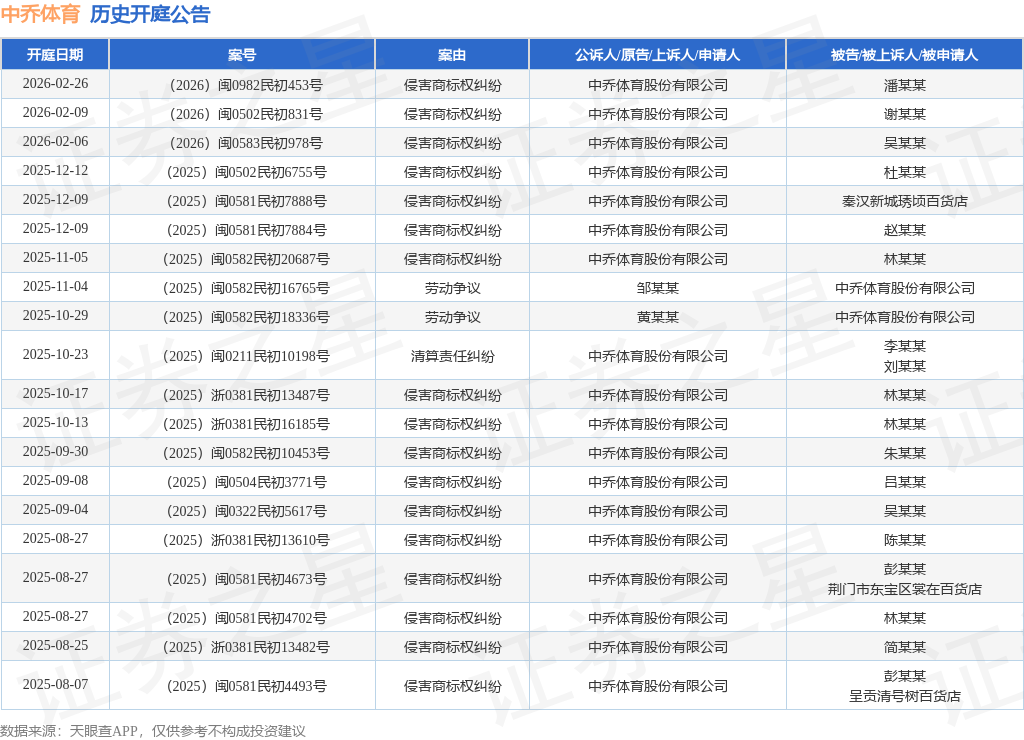The image size is (1024, 740).
Task: Click 劳动争议 in the 2025-10-29 row
Action: pyautogui.click(x=452, y=317)
